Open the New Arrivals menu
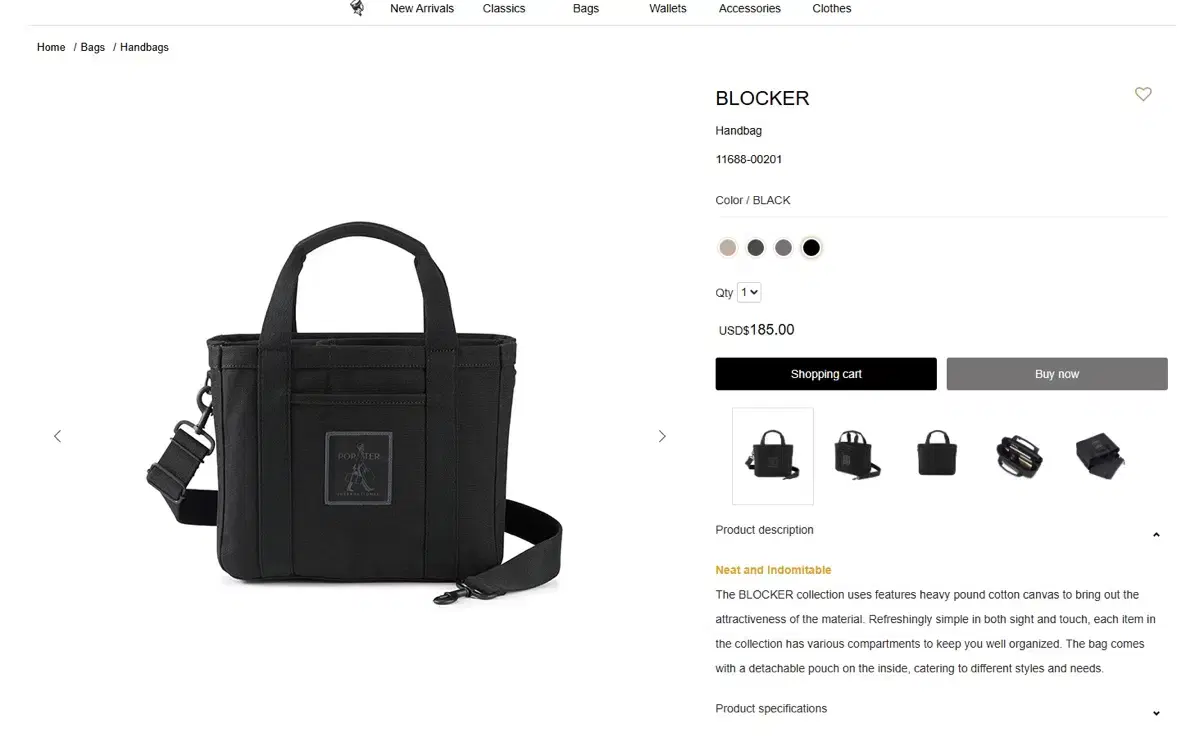The image size is (1200, 738). click(422, 9)
